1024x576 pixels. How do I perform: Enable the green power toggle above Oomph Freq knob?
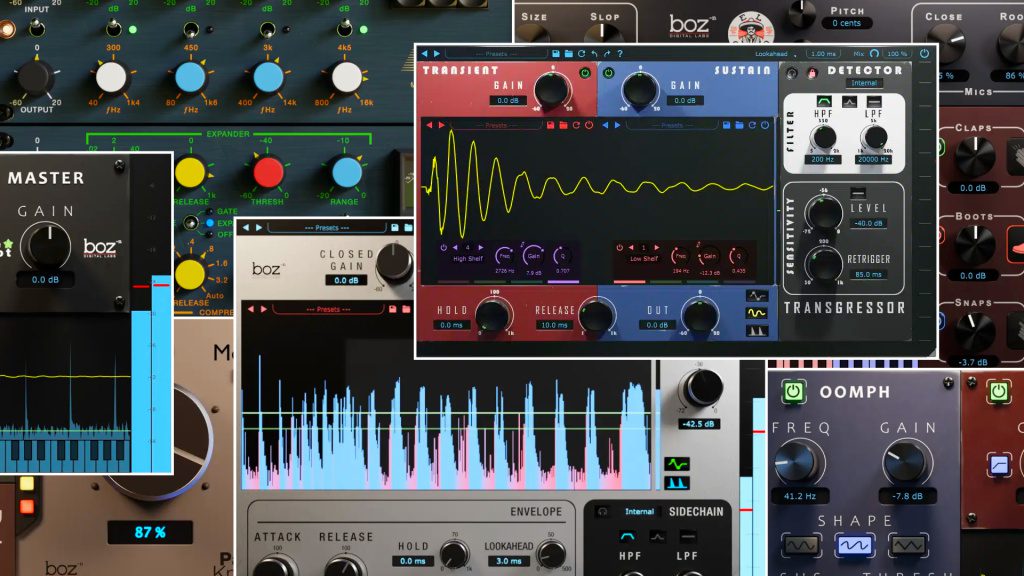point(794,393)
